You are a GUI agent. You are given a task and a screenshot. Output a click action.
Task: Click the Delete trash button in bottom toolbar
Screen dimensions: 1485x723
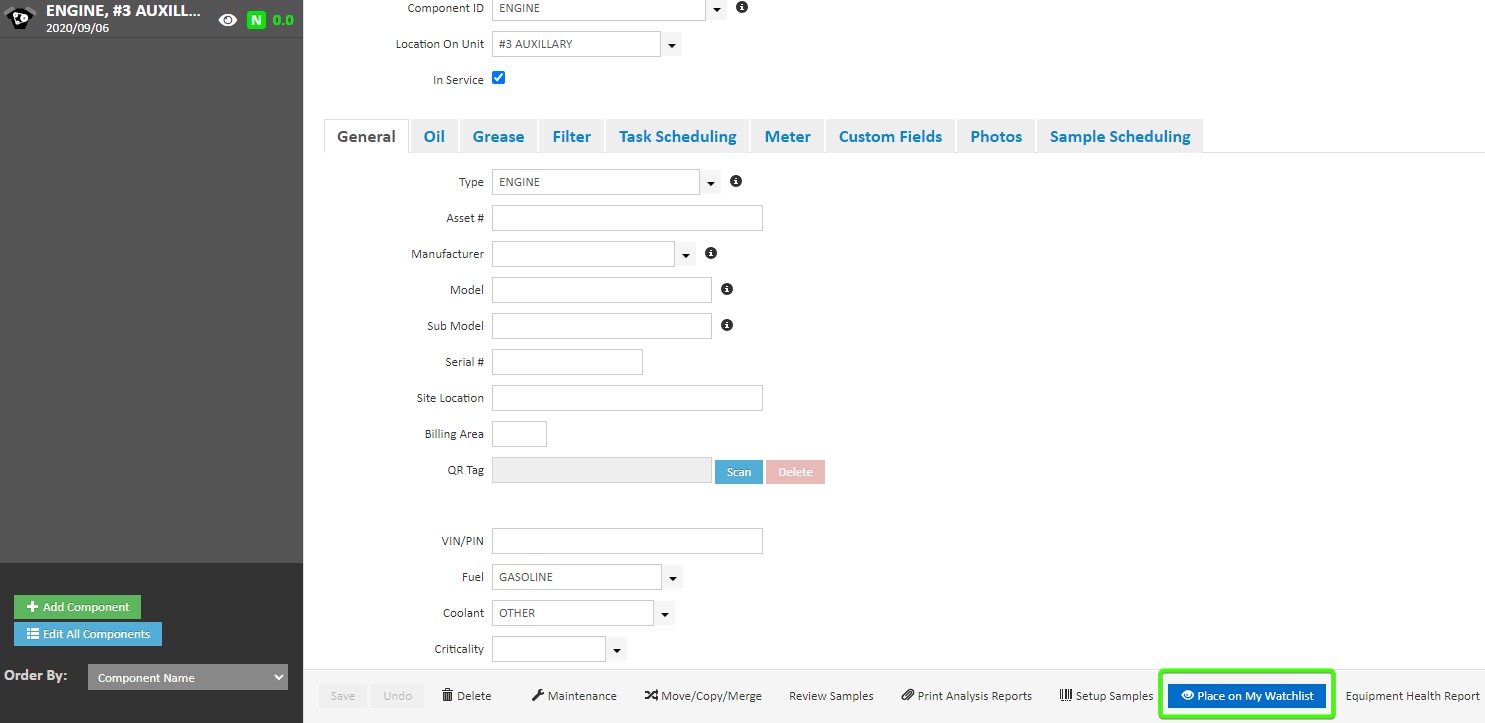point(466,696)
